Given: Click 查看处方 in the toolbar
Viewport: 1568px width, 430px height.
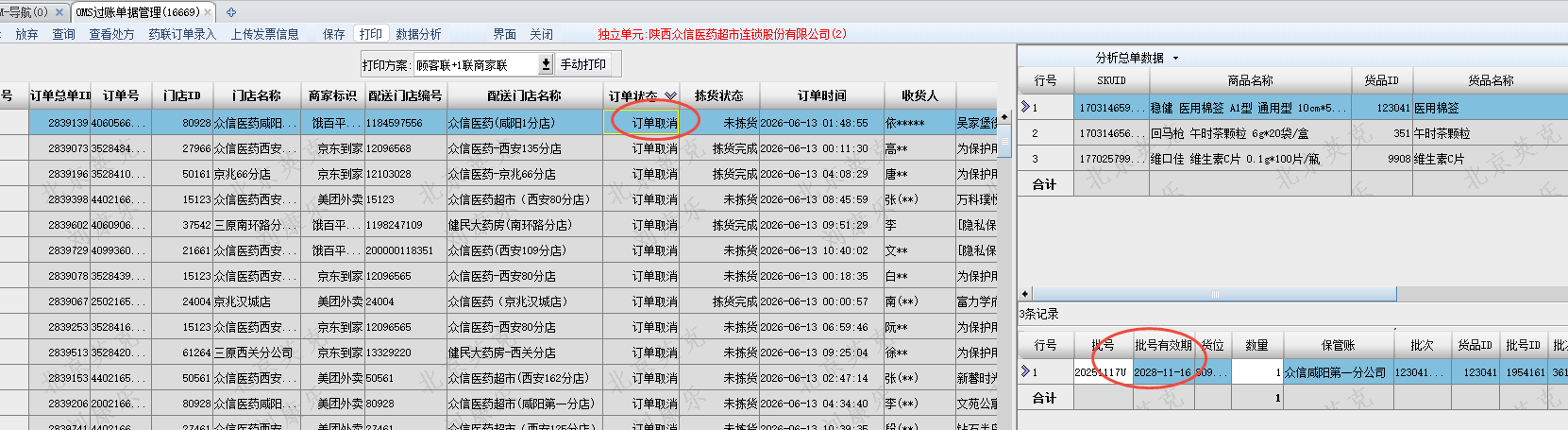Looking at the screenshot, I should 111,34.
